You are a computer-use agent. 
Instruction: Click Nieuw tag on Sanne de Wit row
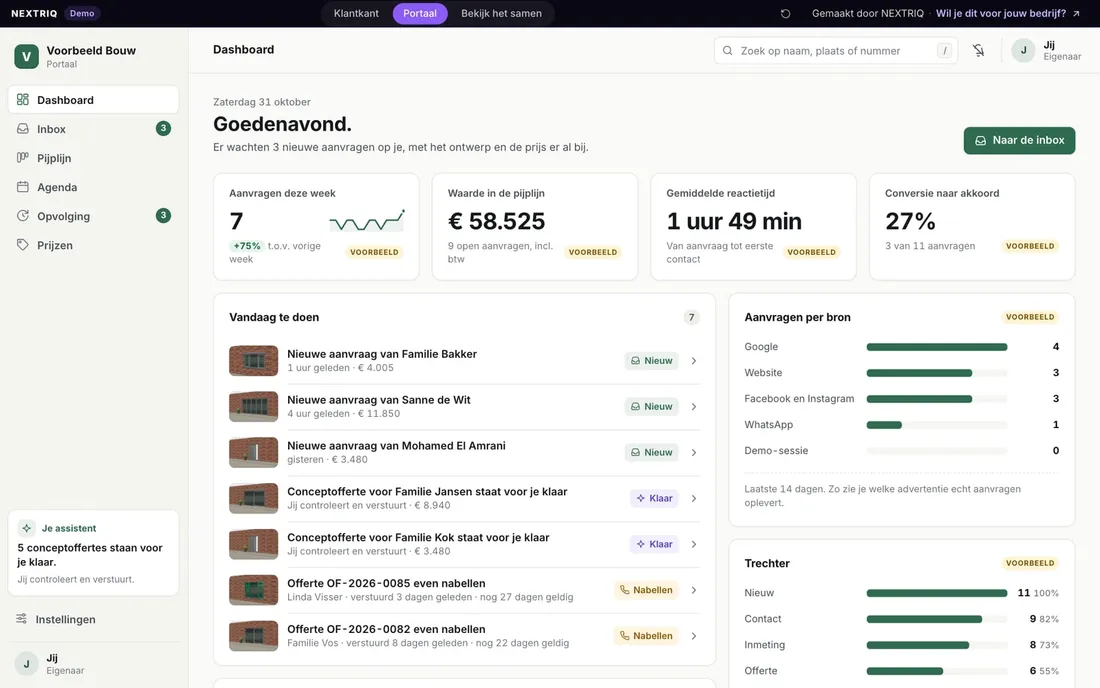(x=651, y=407)
